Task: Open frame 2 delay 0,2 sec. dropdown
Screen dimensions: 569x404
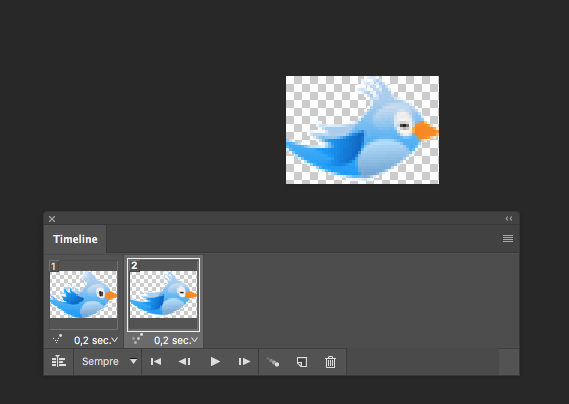Action: pos(176,340)
